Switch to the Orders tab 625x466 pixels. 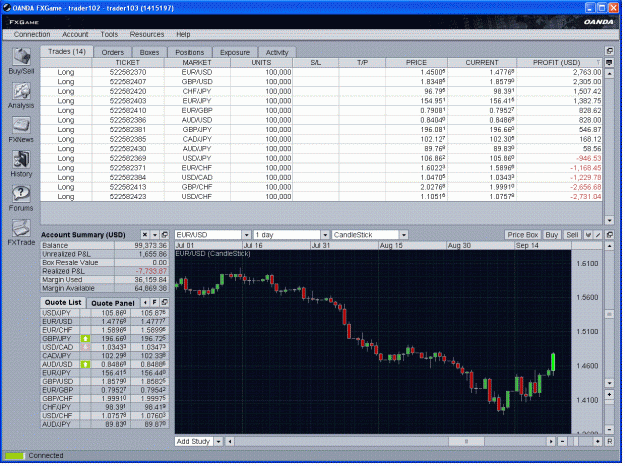(x=113, y=52)
